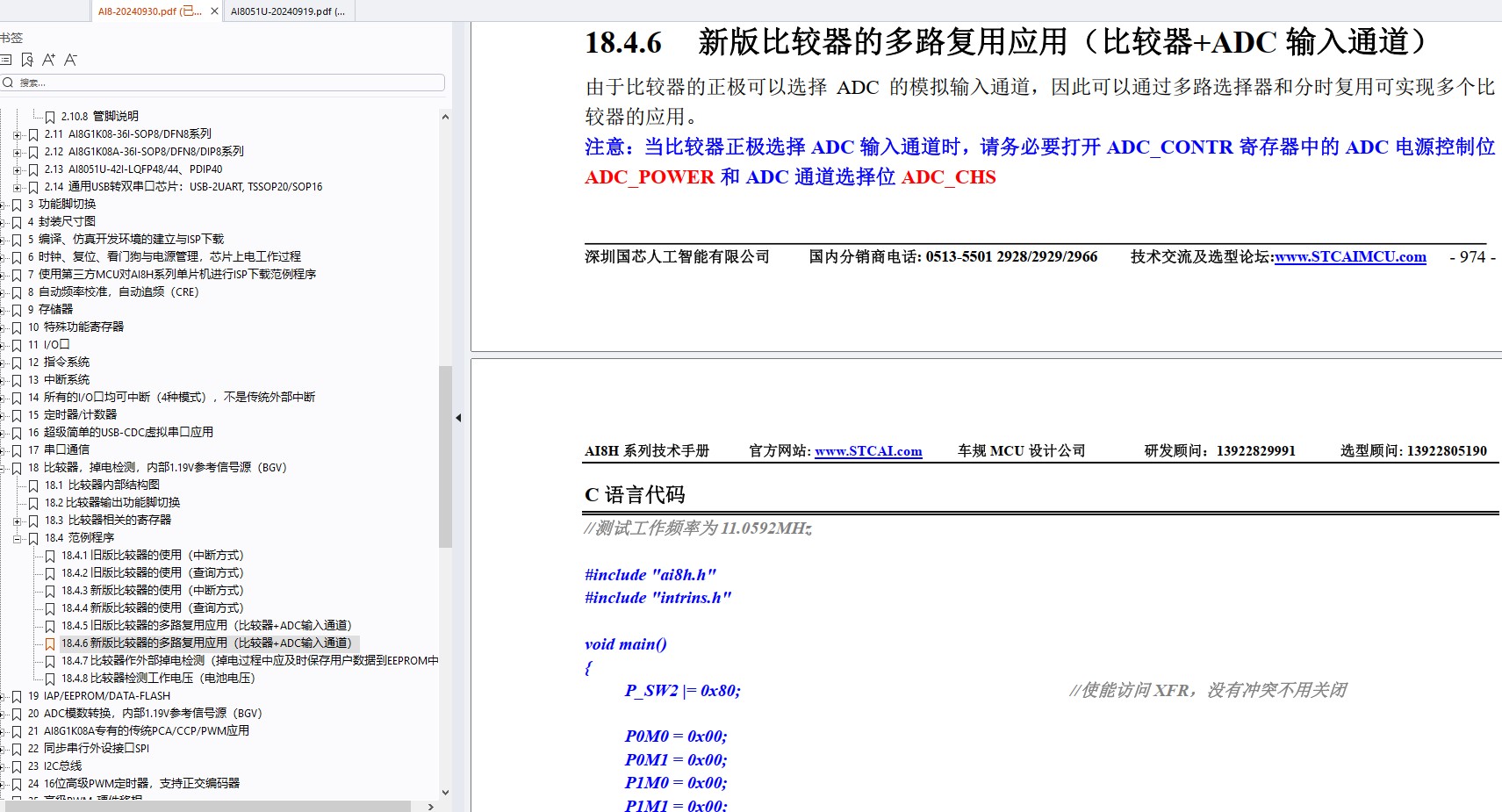Collapse chapter 18 比较器 bookmark node
1502x812 pixels.
click(2, 468)
